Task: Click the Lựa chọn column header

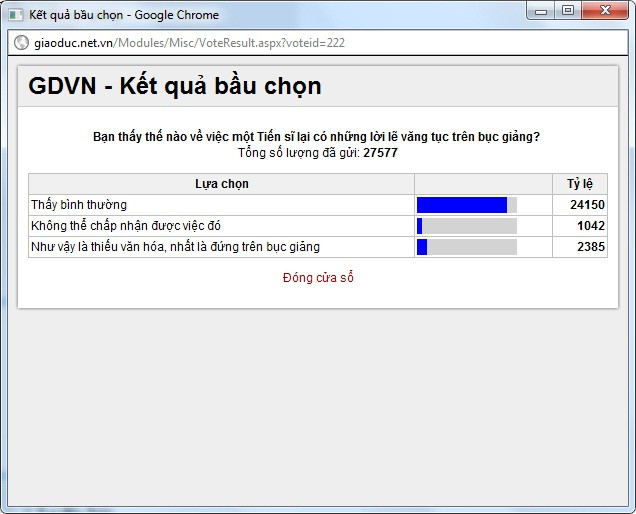Action: 221,184
